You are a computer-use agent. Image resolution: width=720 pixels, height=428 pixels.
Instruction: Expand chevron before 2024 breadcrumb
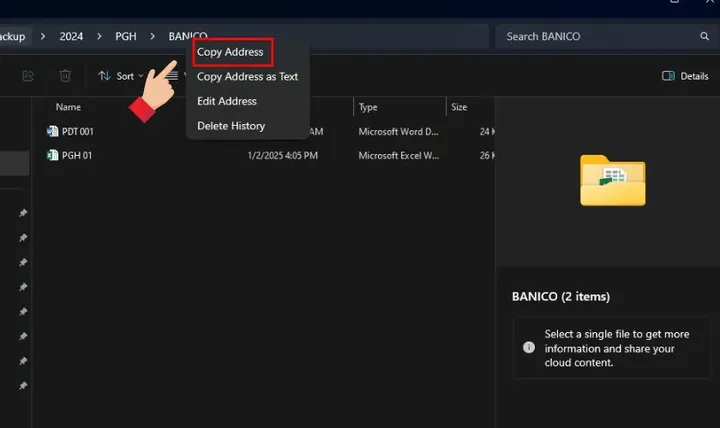click(43, 36)
